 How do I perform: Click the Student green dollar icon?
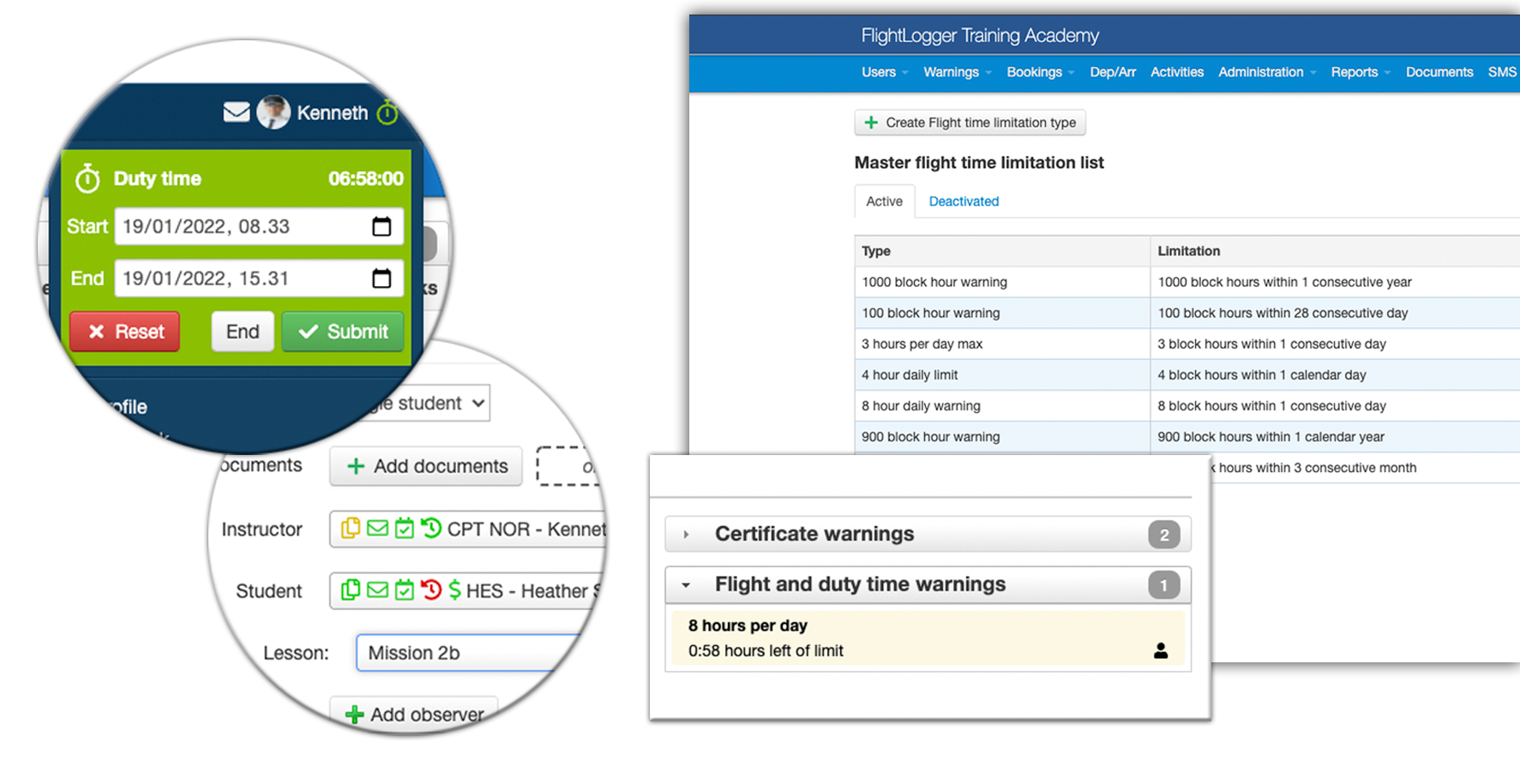pos(454,590)
